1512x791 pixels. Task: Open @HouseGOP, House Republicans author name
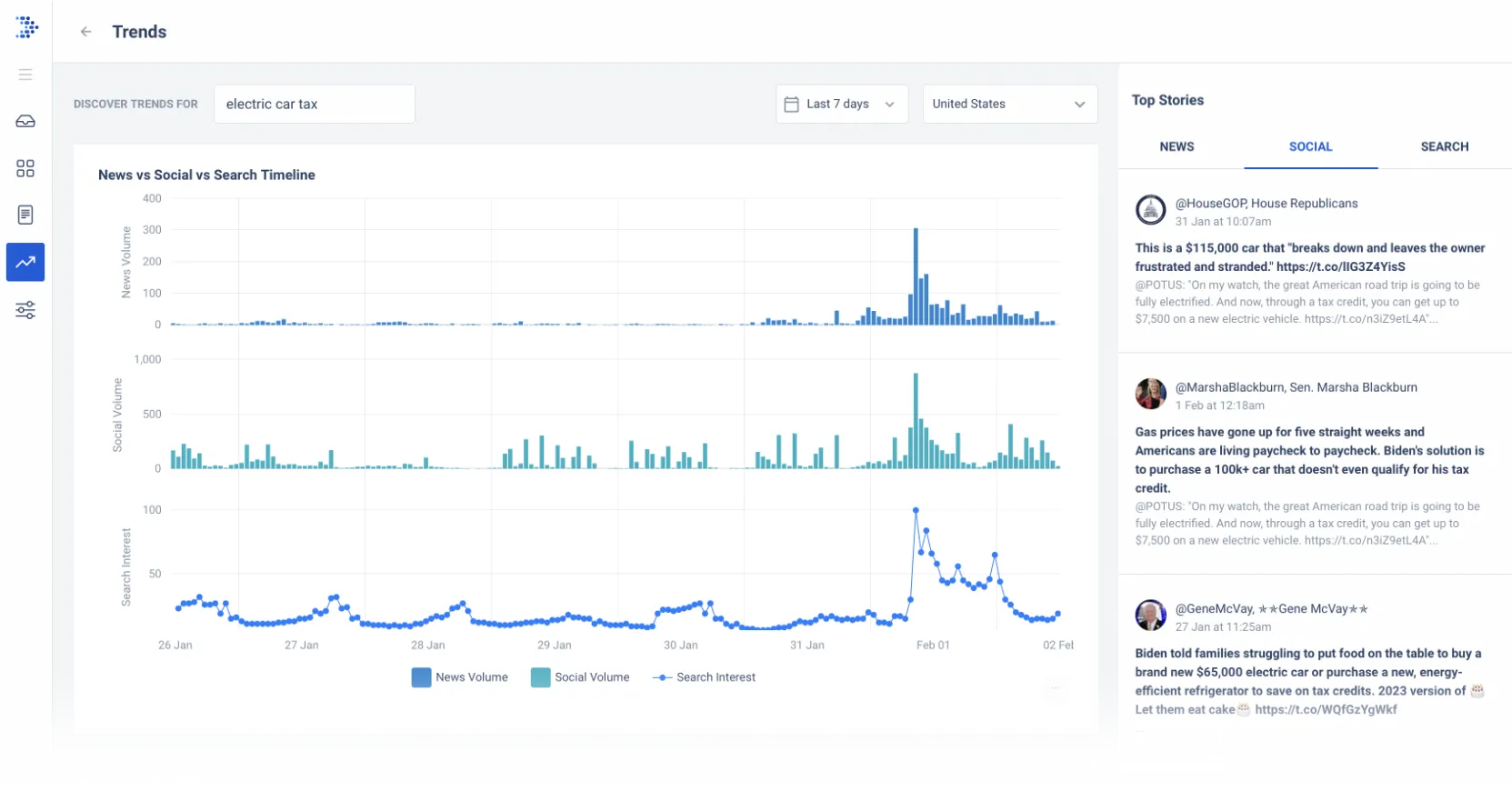pos(1267,204)
